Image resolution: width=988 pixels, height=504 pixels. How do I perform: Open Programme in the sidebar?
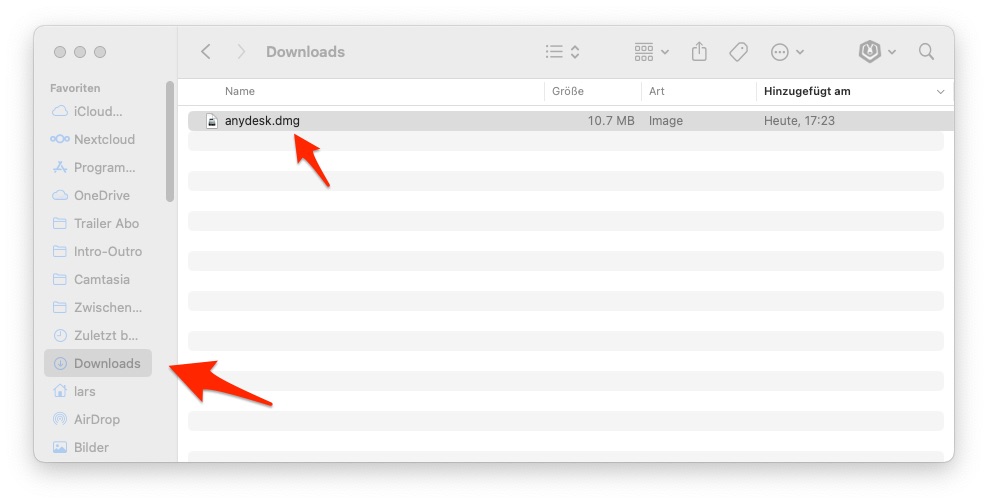pyautogui.click(x=98, y=168)
